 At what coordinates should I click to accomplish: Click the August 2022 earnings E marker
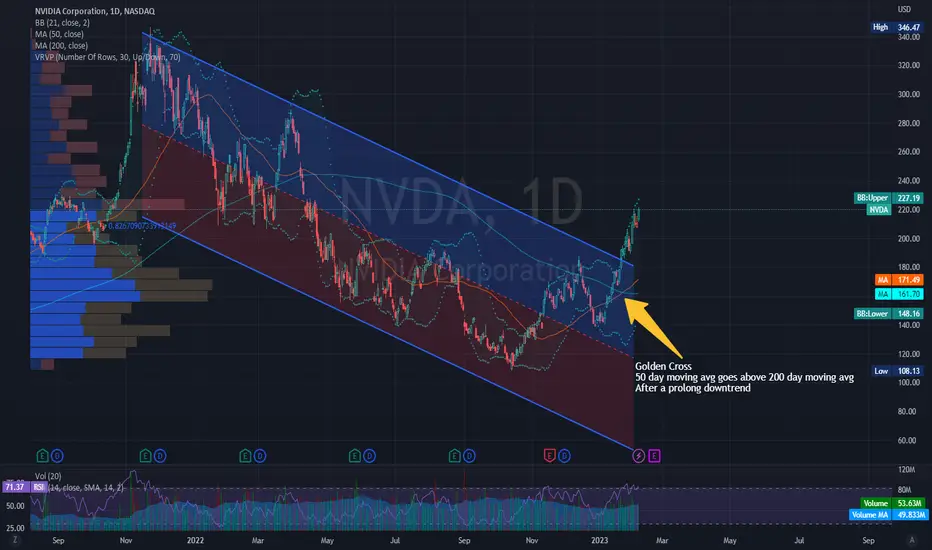coord(455,456)
